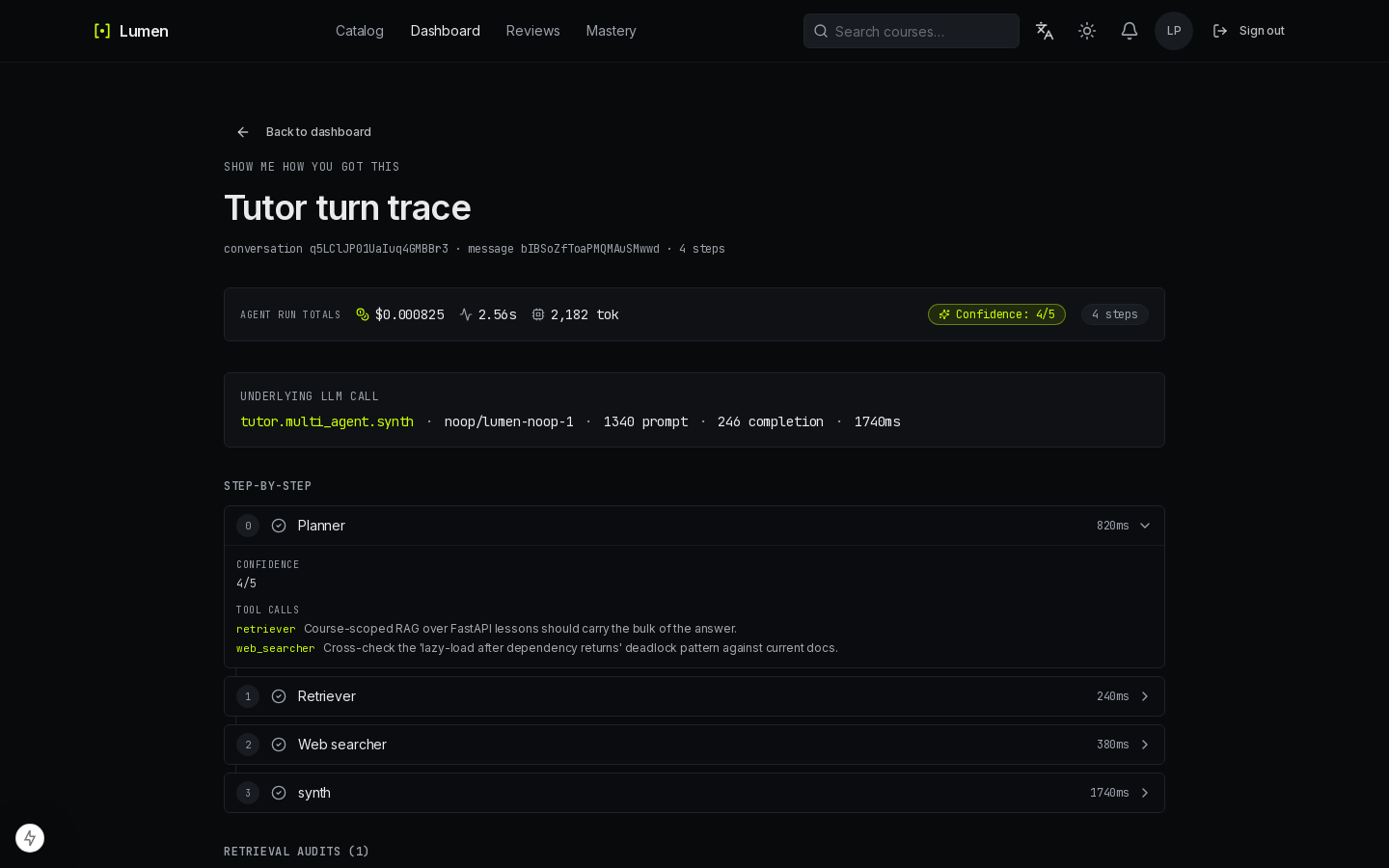Click the 2.56s duration value
The width and height of the screenshot is (1389, 868).
[x=498, y=314]
